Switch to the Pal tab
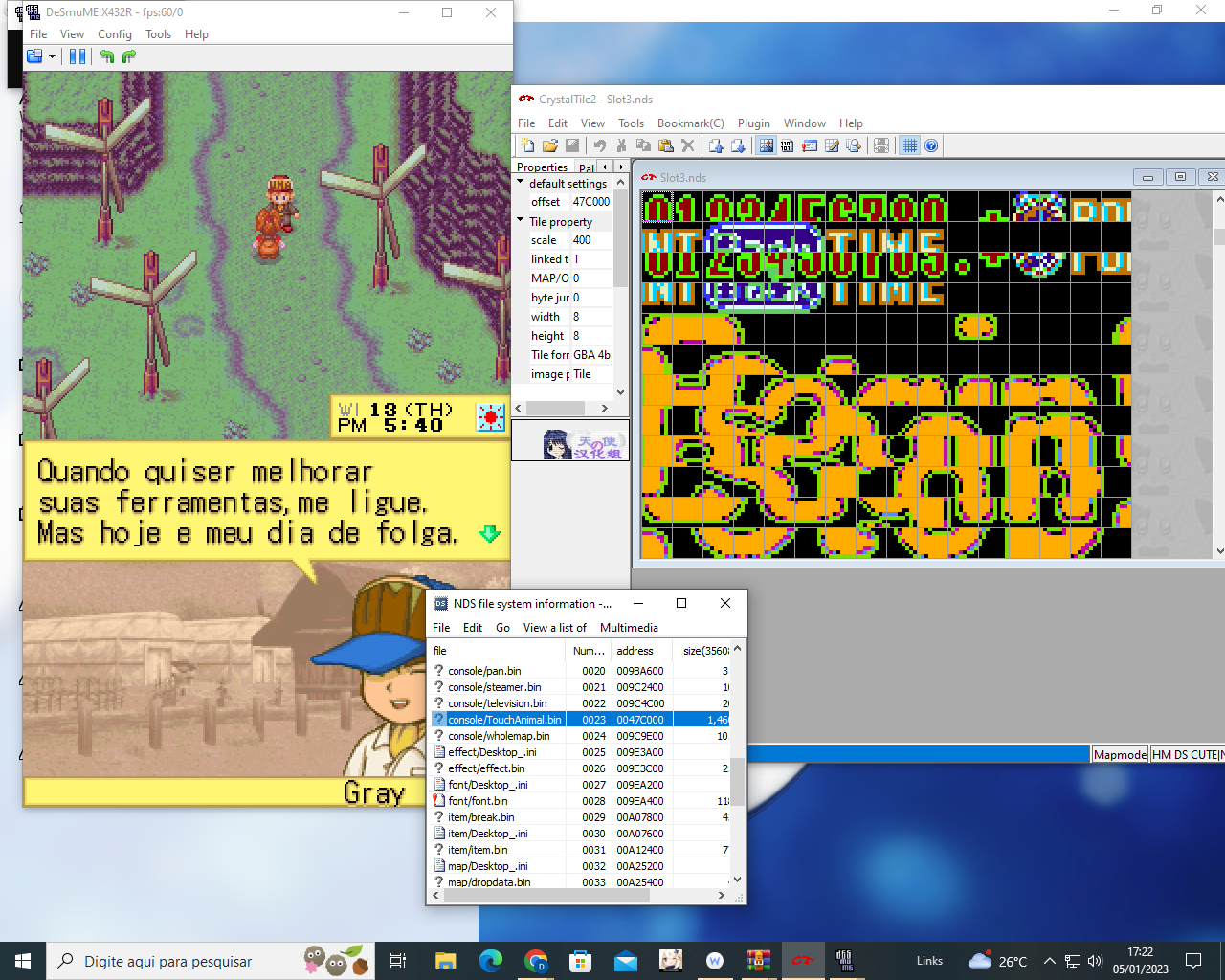This screenshot has width=1225, height=980. click(x=587, y=167)
